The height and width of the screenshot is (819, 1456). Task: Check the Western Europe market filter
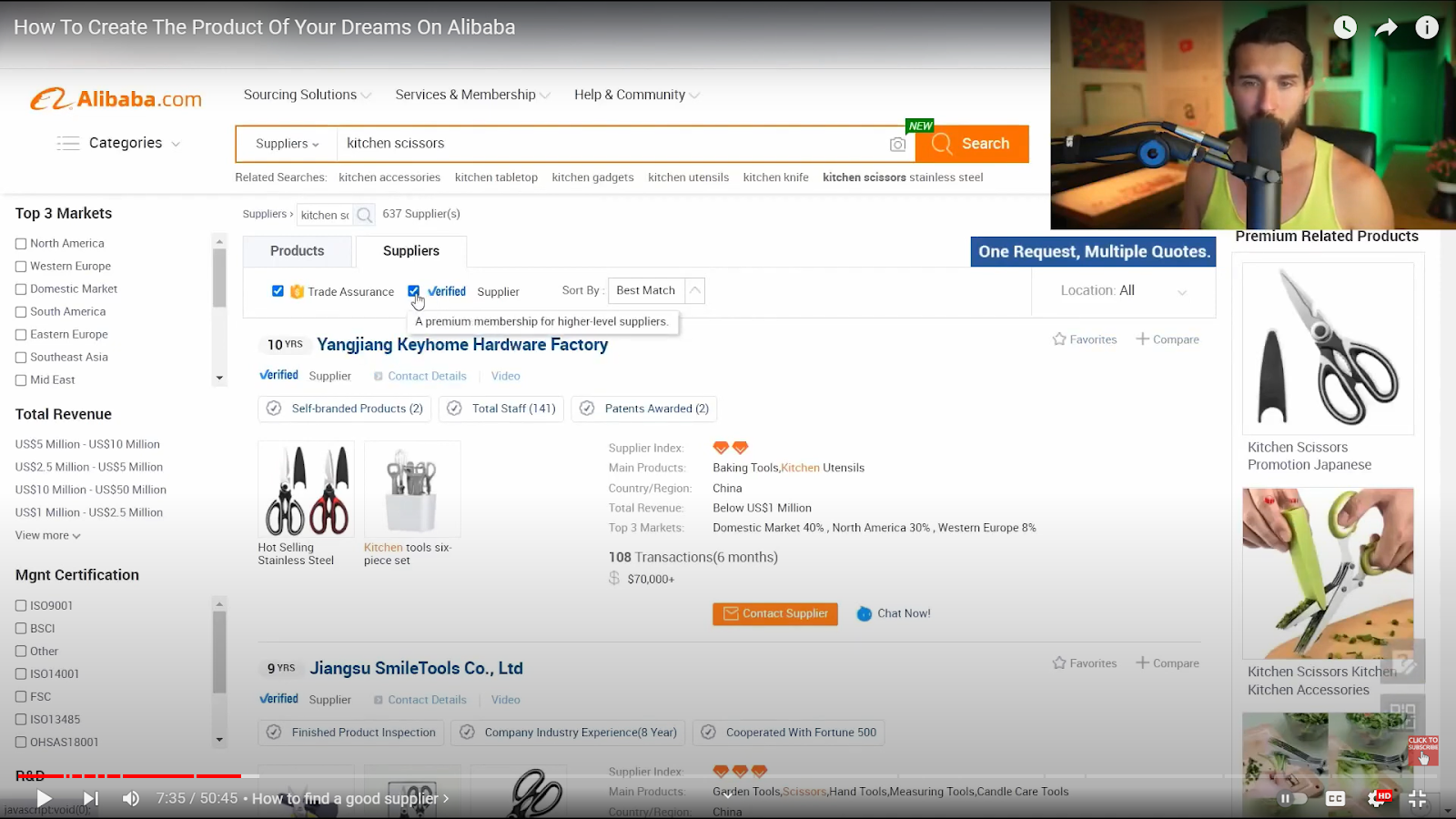21,267
